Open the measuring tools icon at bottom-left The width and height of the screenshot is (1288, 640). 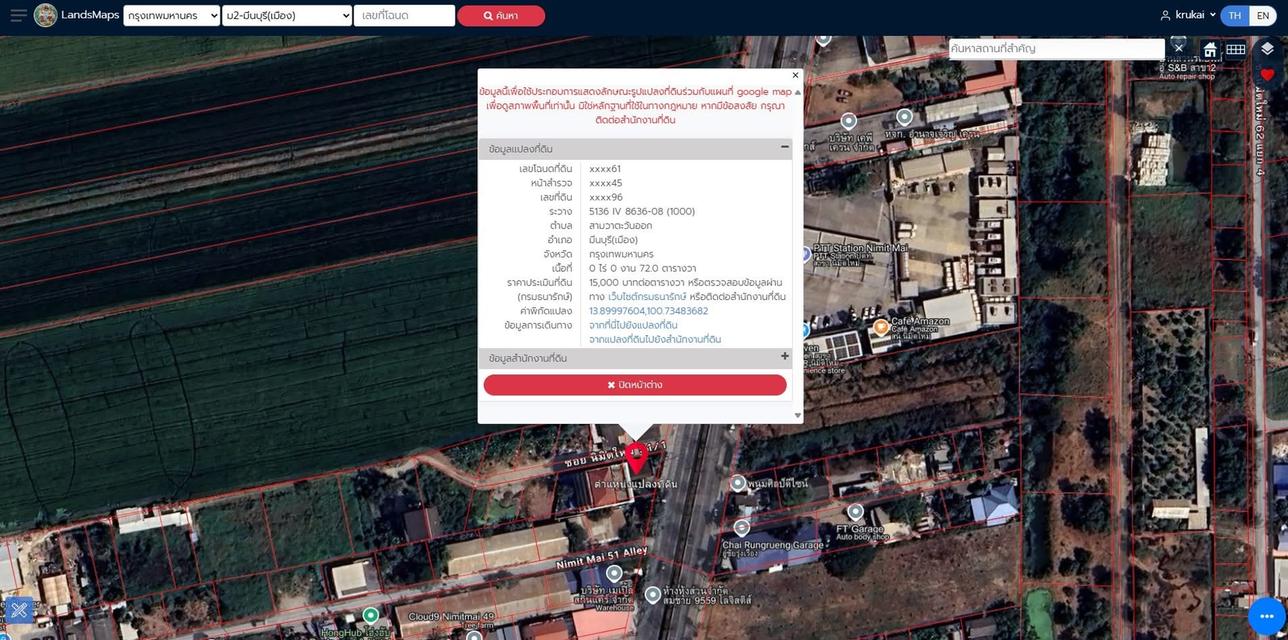pyautogui.click(x=19, y=610)
